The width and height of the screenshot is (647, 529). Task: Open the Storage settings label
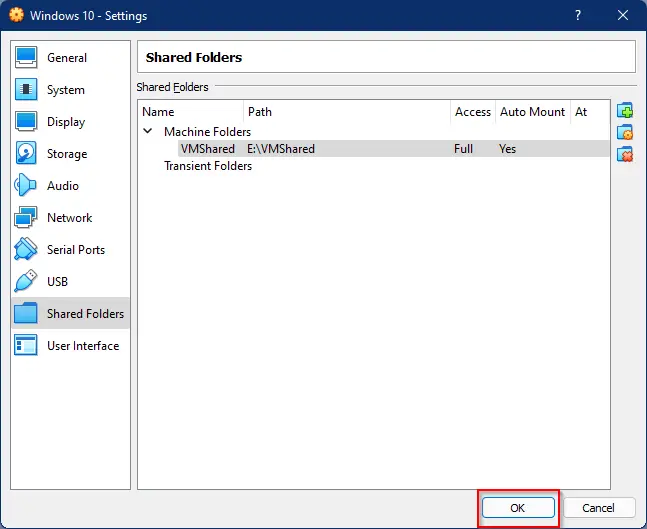point(67,154)
